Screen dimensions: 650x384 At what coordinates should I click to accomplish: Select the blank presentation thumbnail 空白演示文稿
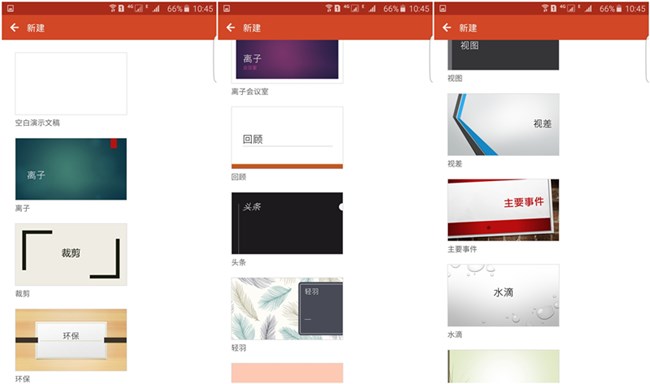tap(71, 83)
